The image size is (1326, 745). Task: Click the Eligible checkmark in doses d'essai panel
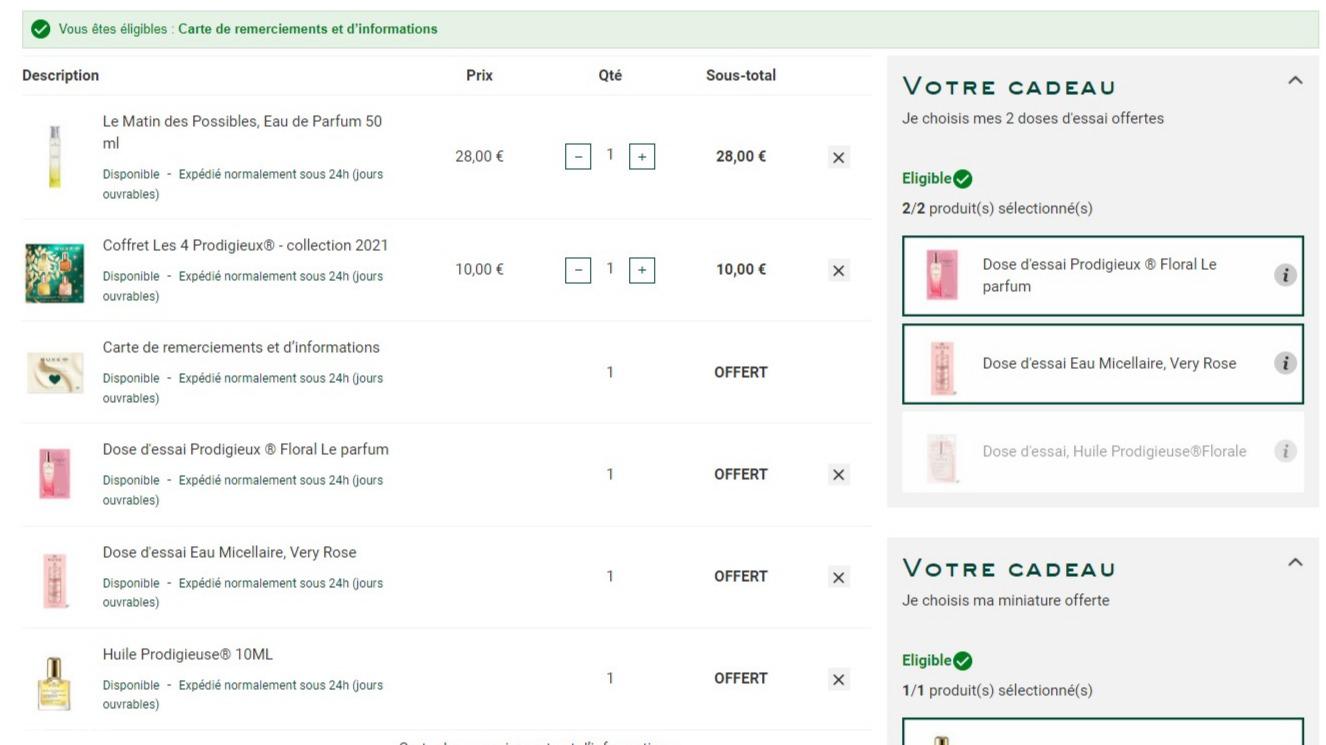click(963, 179)
